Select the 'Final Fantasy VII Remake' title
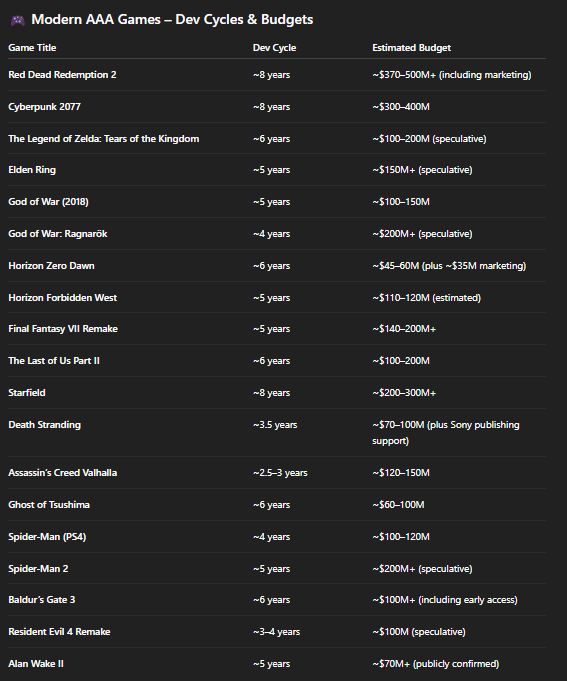This screenshot has height=681, width=567. pos(63,329)
